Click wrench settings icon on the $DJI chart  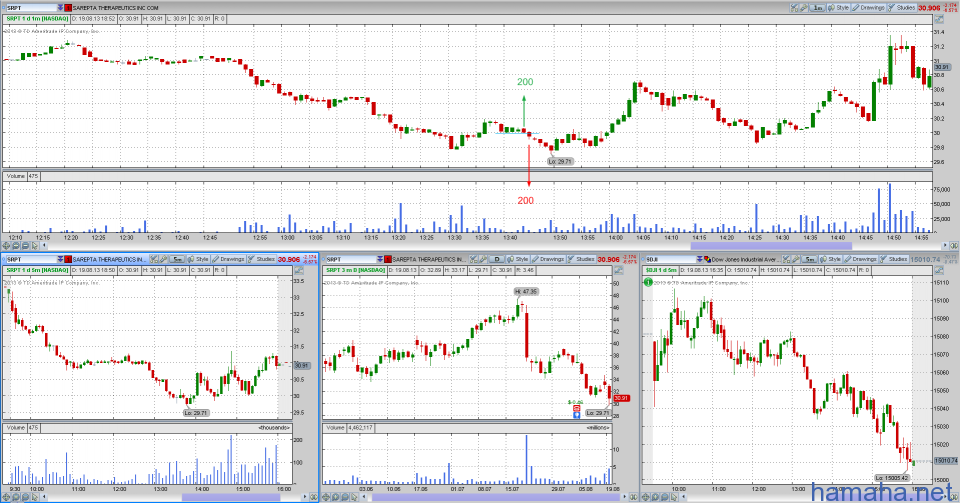[796, 259]
